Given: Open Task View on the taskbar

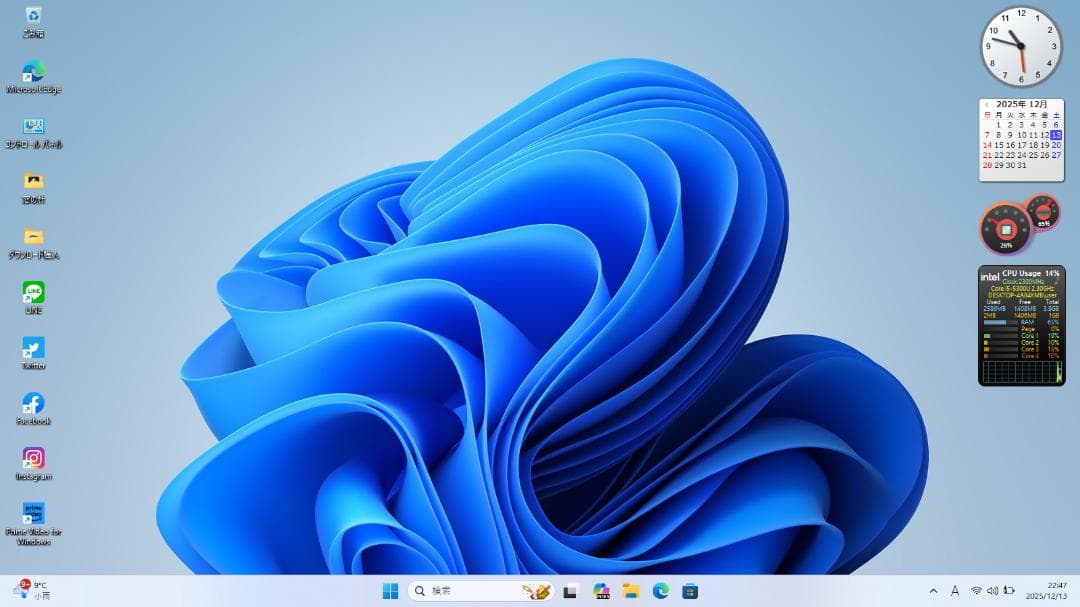Looking at the screenshot, I should click(570, 591).
